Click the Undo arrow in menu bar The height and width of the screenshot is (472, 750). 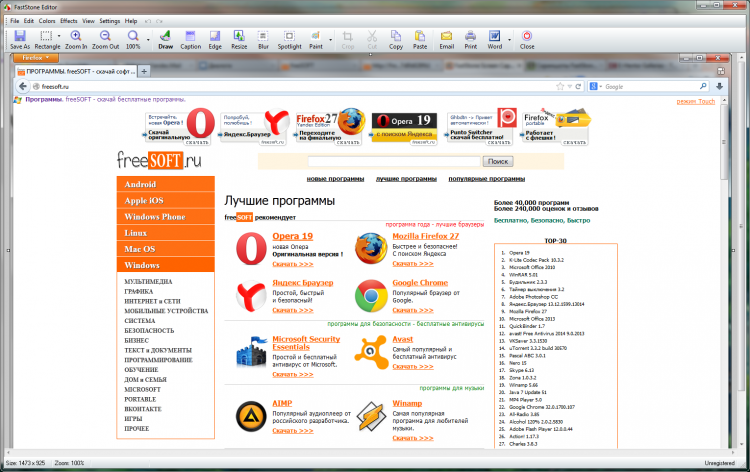tap(148, 21)
